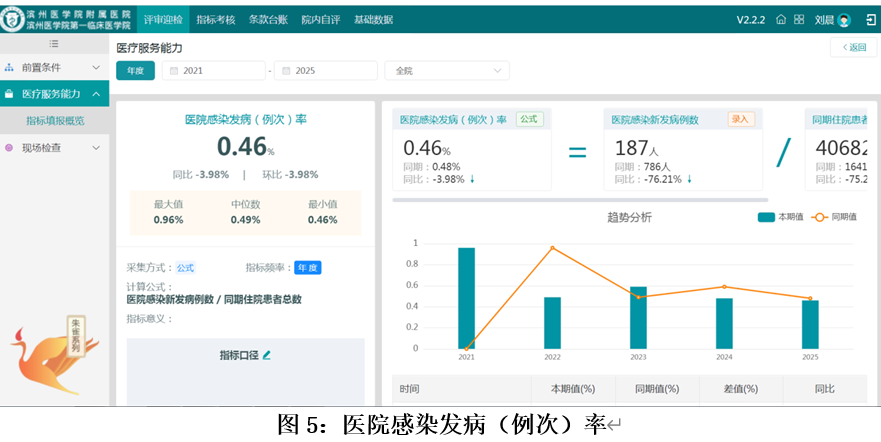
Task: Click the 返回 back button
Action: pos(852,48)
